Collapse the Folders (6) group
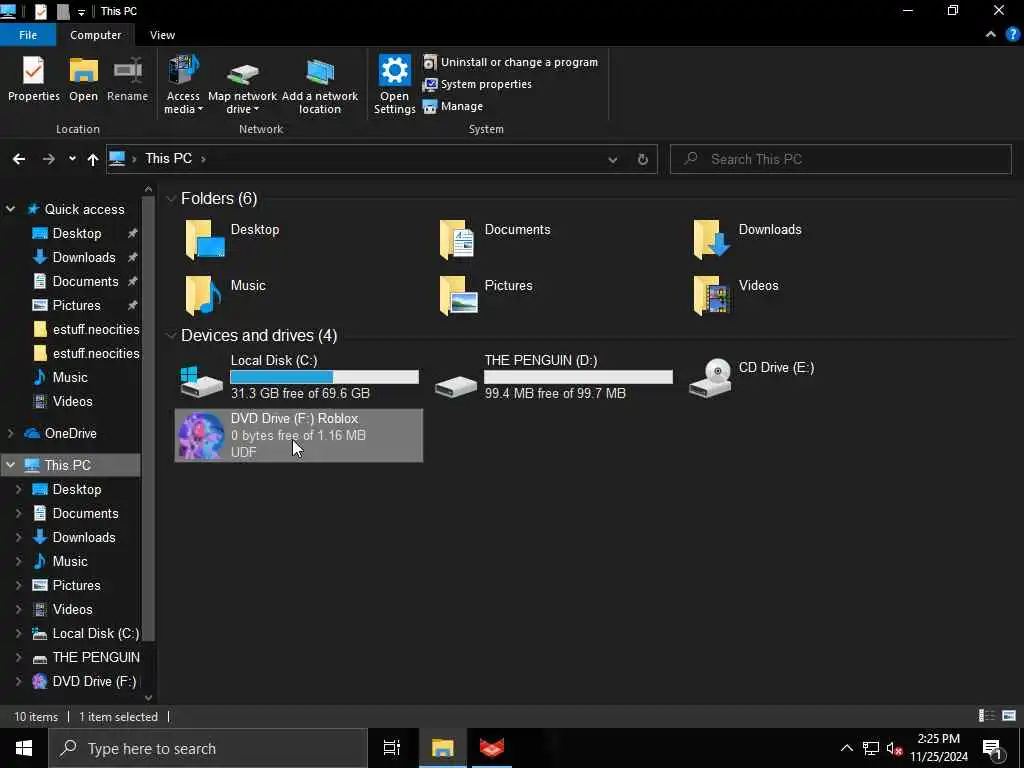Image resolution: width=1024 pixels, height=768 pixels. click(x=171, y=199)
